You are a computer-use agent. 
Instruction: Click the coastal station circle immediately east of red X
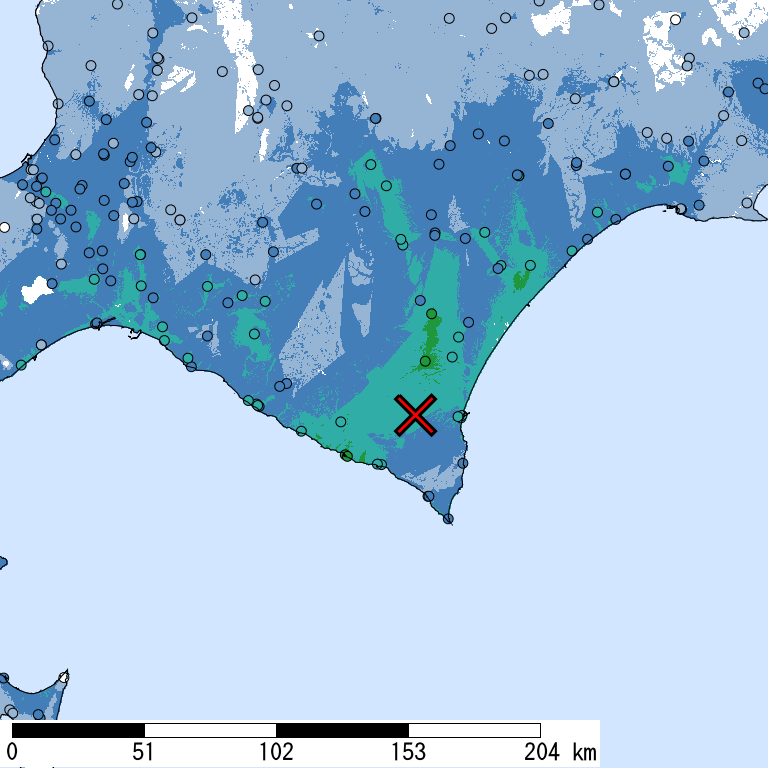(x=458, y=417)
